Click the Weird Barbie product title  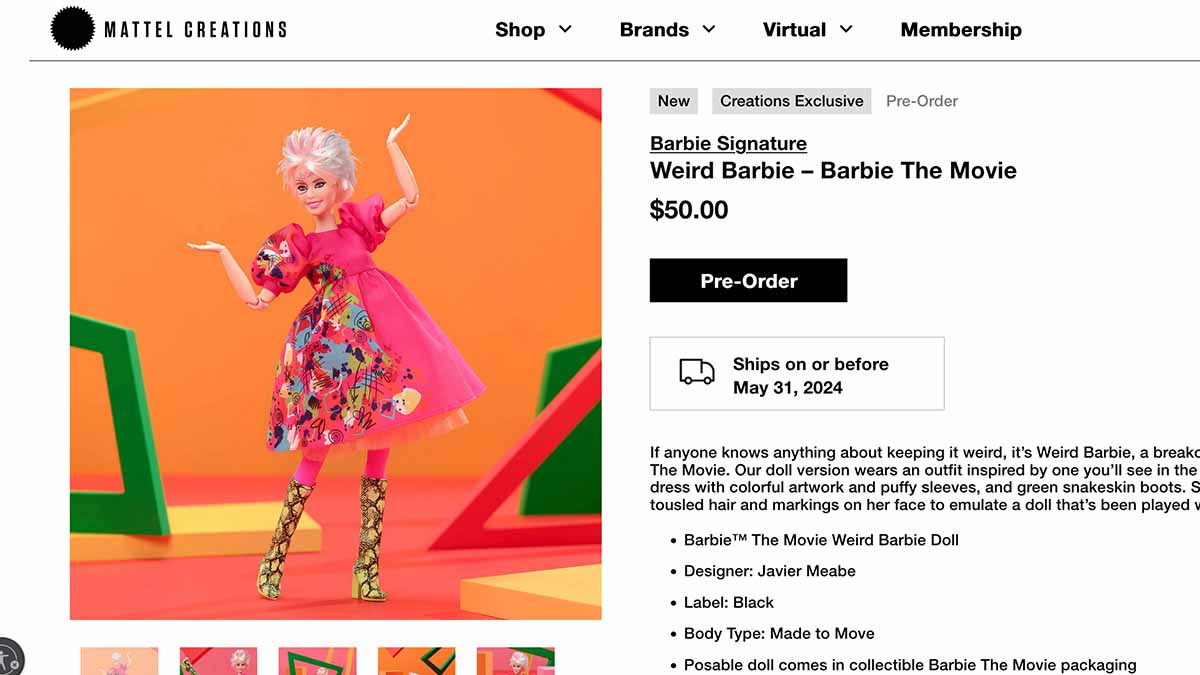coord(833,170)
